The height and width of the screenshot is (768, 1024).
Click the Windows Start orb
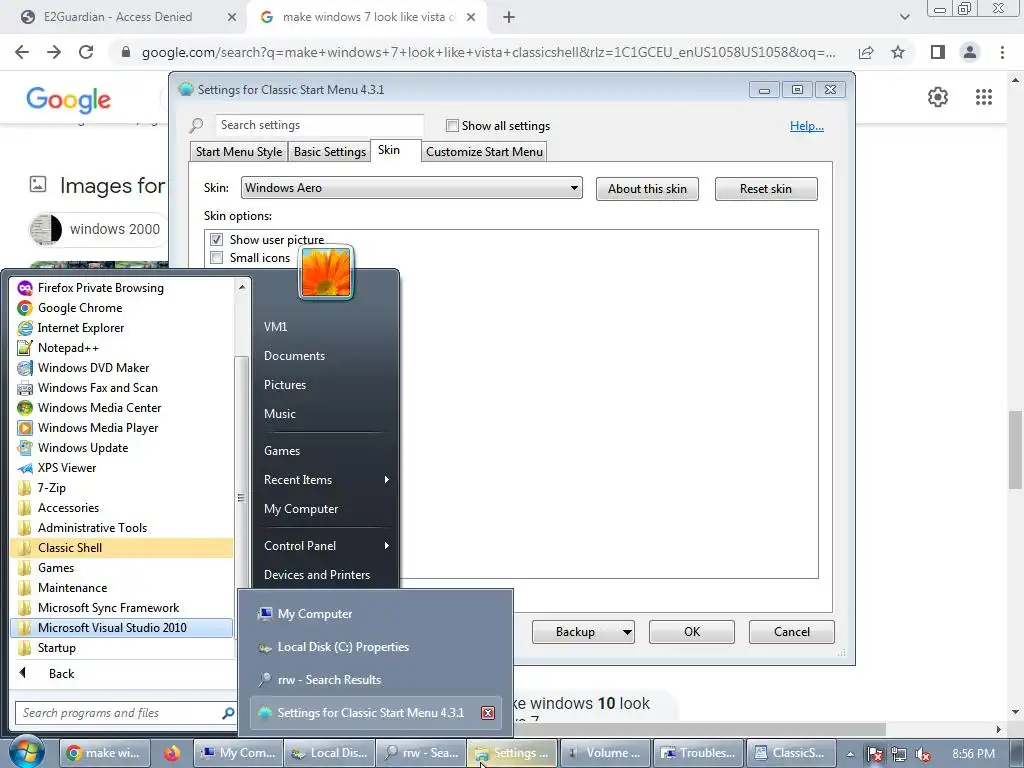click(26, 752)
